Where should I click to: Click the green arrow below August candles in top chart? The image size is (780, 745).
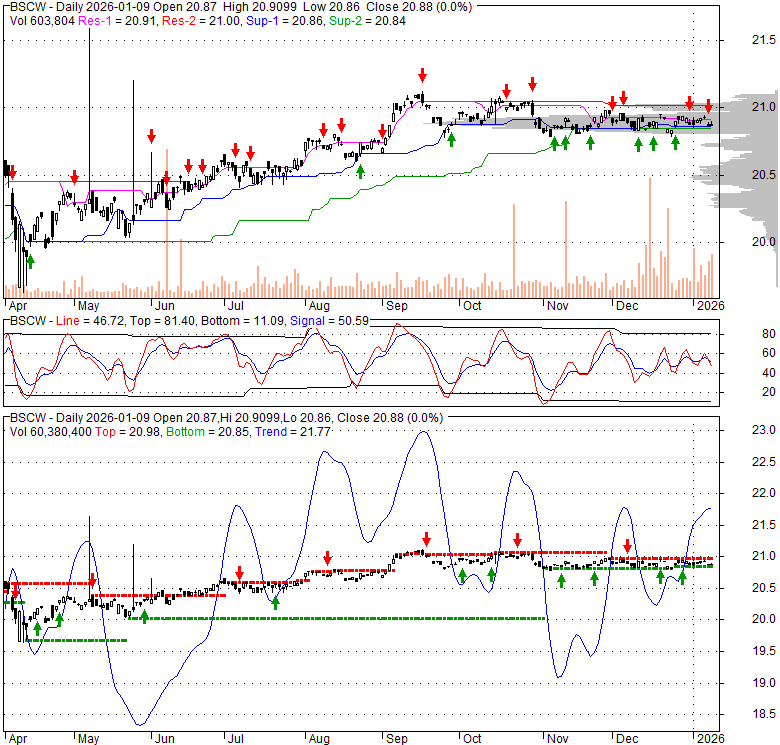(x=361, y=171)
